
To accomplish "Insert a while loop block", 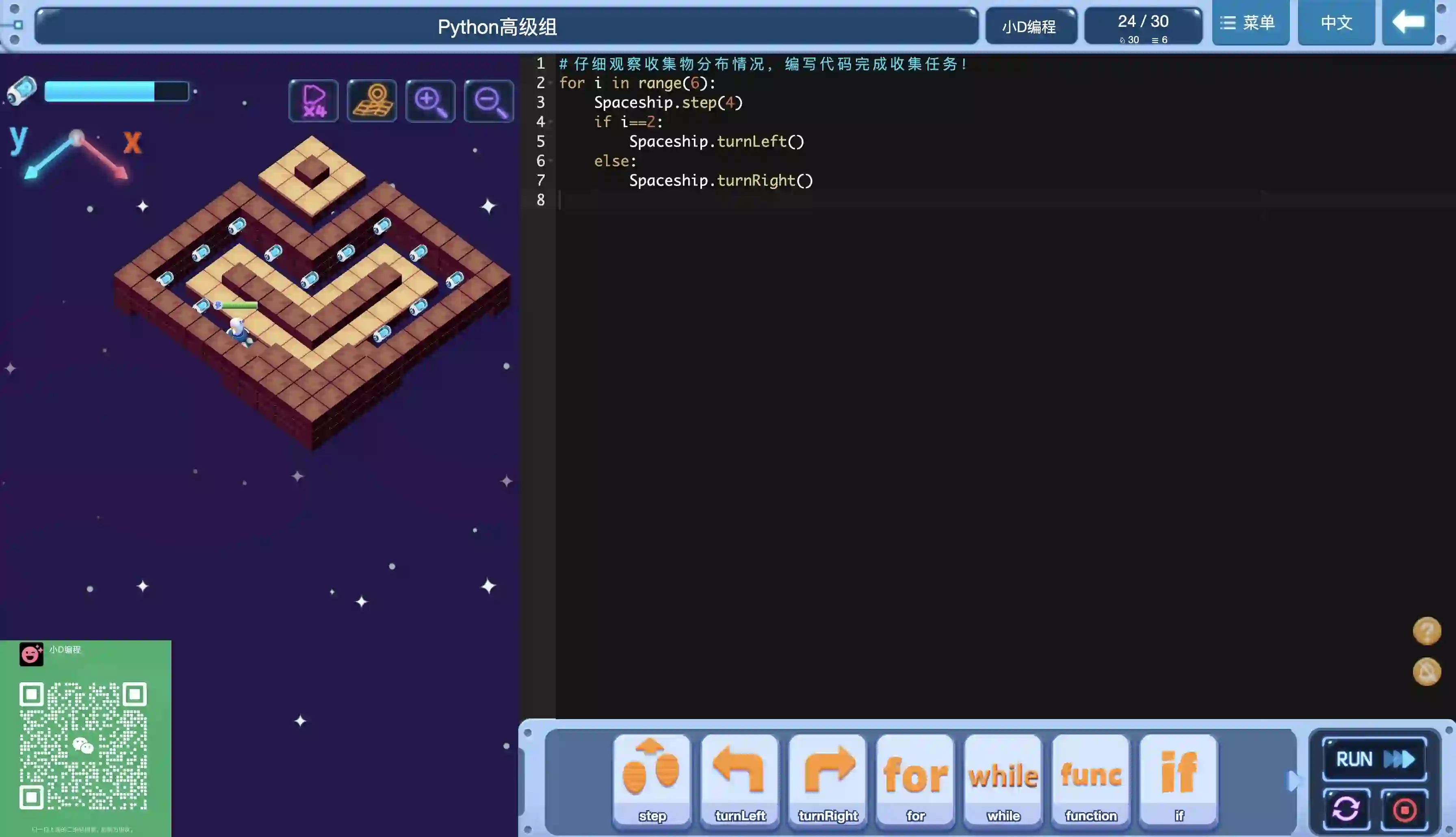I will pos(1003,781).
